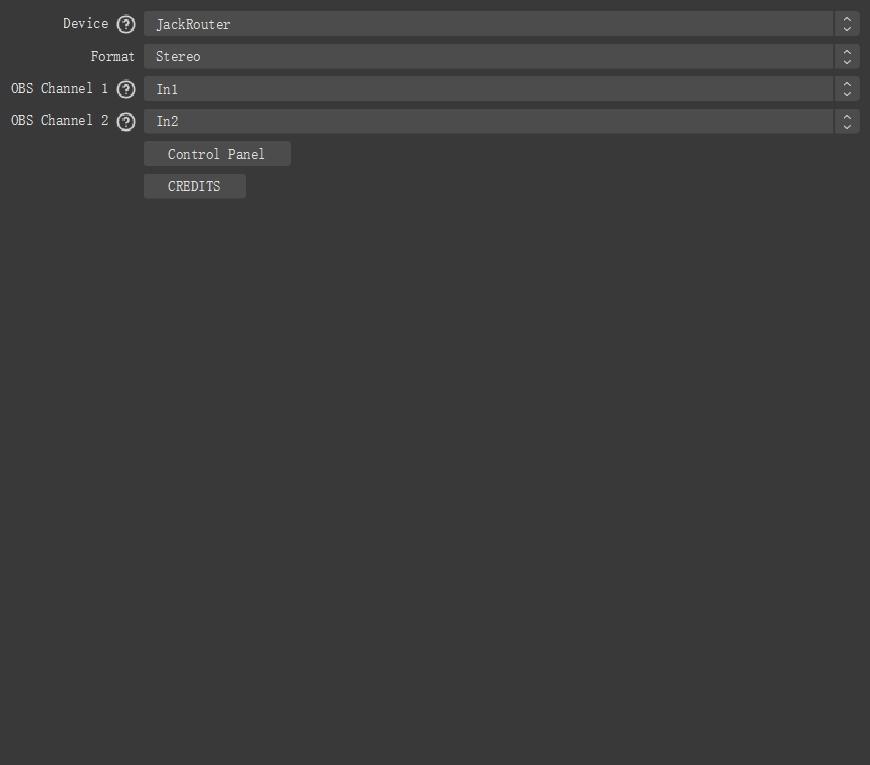Click the Format stepper up arrow

pyautogui.click(x=847, y=51)
